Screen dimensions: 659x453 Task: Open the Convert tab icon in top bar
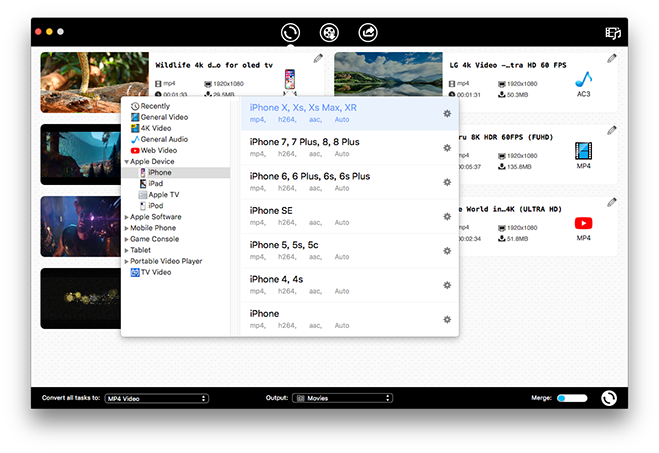[x=290, y=33]
